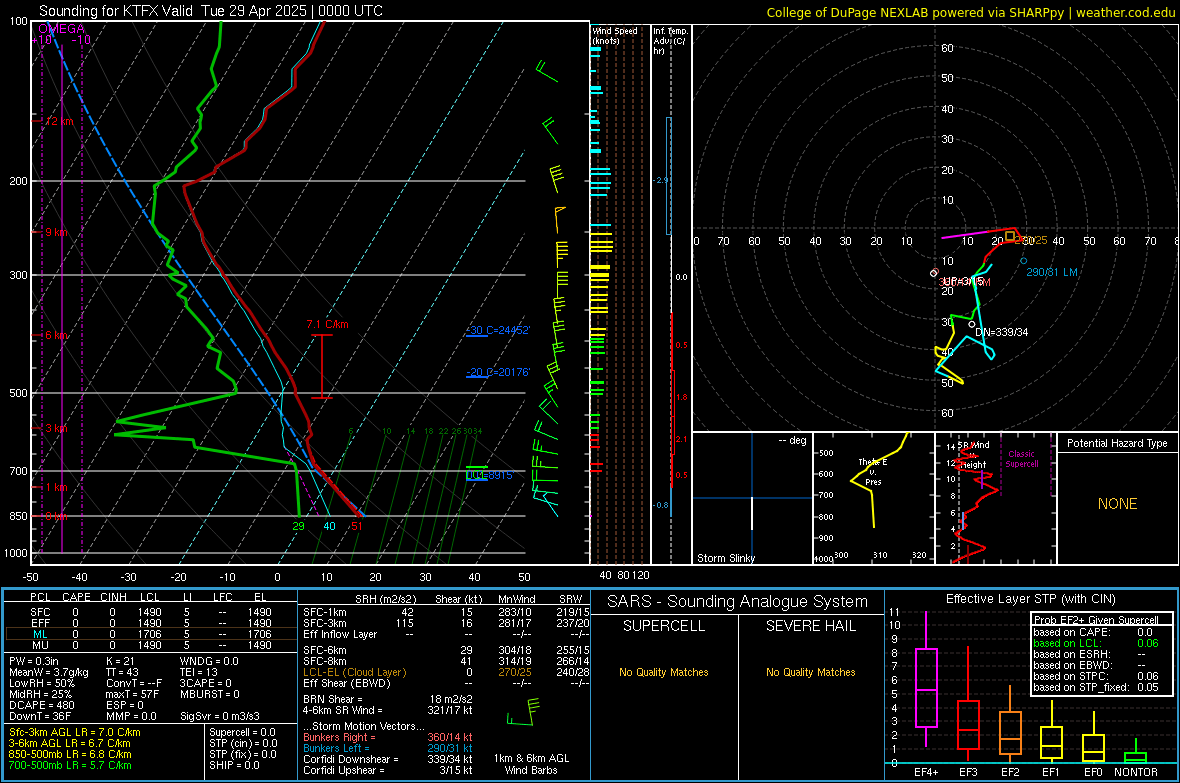This screenshot has height=783, width=1180.
Task: Click the Corfidi Downshear vector line
Action: point(388,760)
